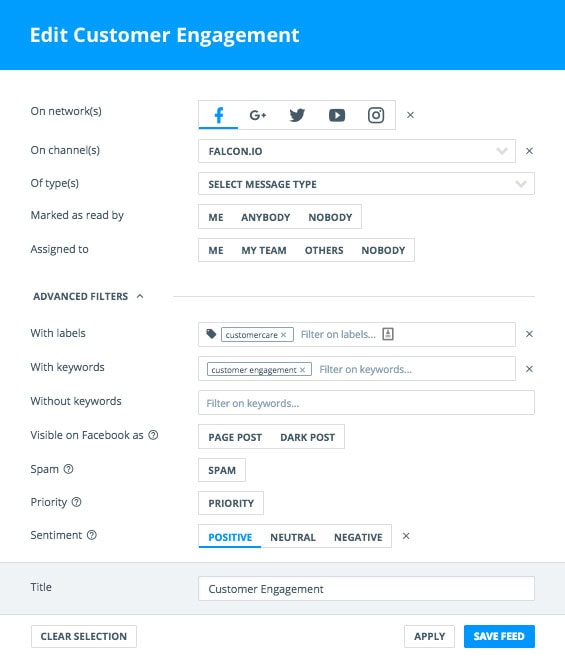
Task: Toggle Marked as read by ANYBODY
Action: (x=265, y=217)
